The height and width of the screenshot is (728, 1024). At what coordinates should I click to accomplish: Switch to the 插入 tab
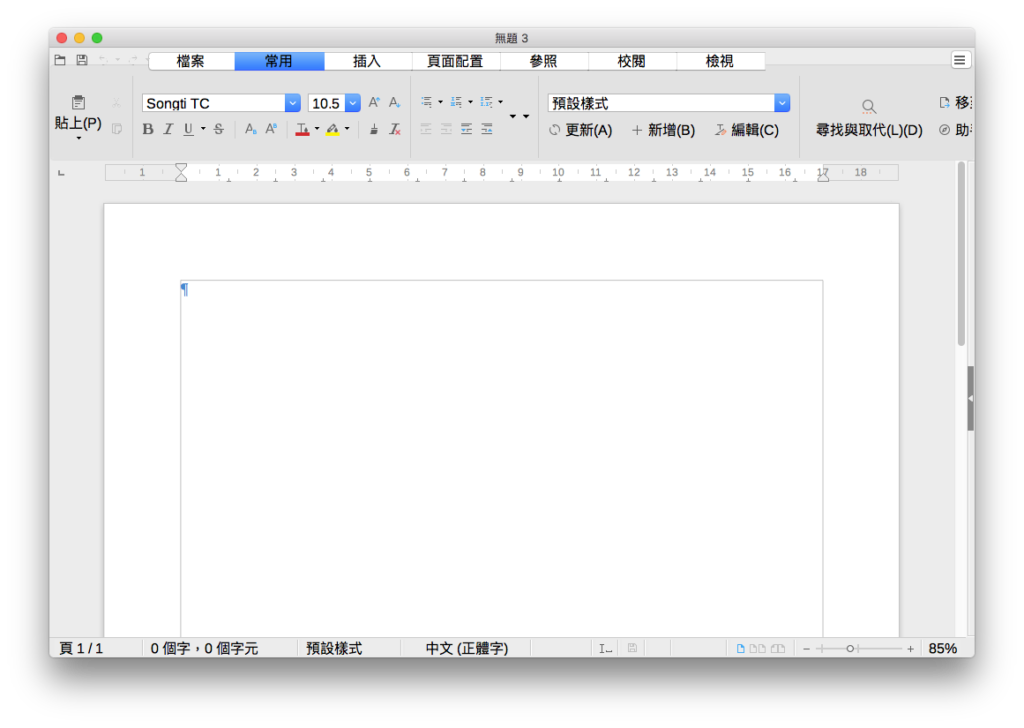tap(367, 61)
